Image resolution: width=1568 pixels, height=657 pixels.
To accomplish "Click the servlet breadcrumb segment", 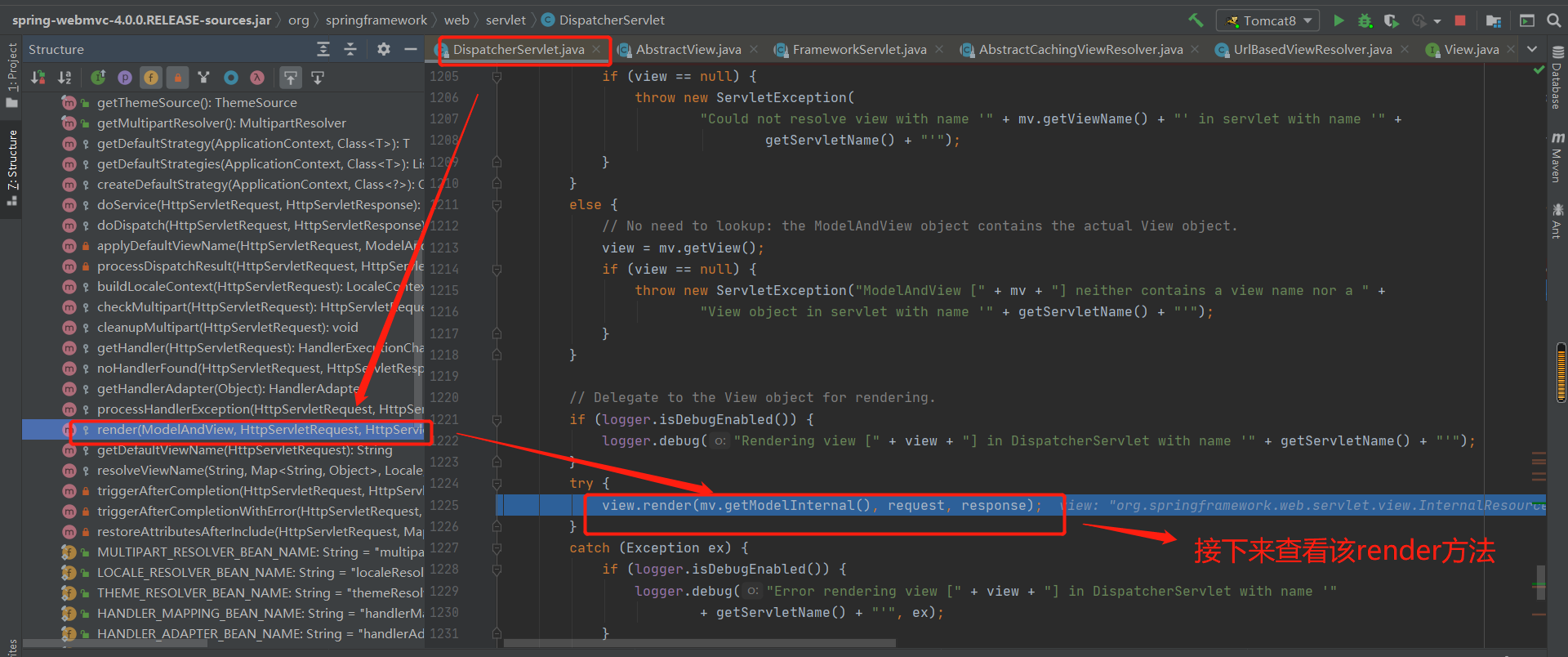I will (x=506, y=20).
